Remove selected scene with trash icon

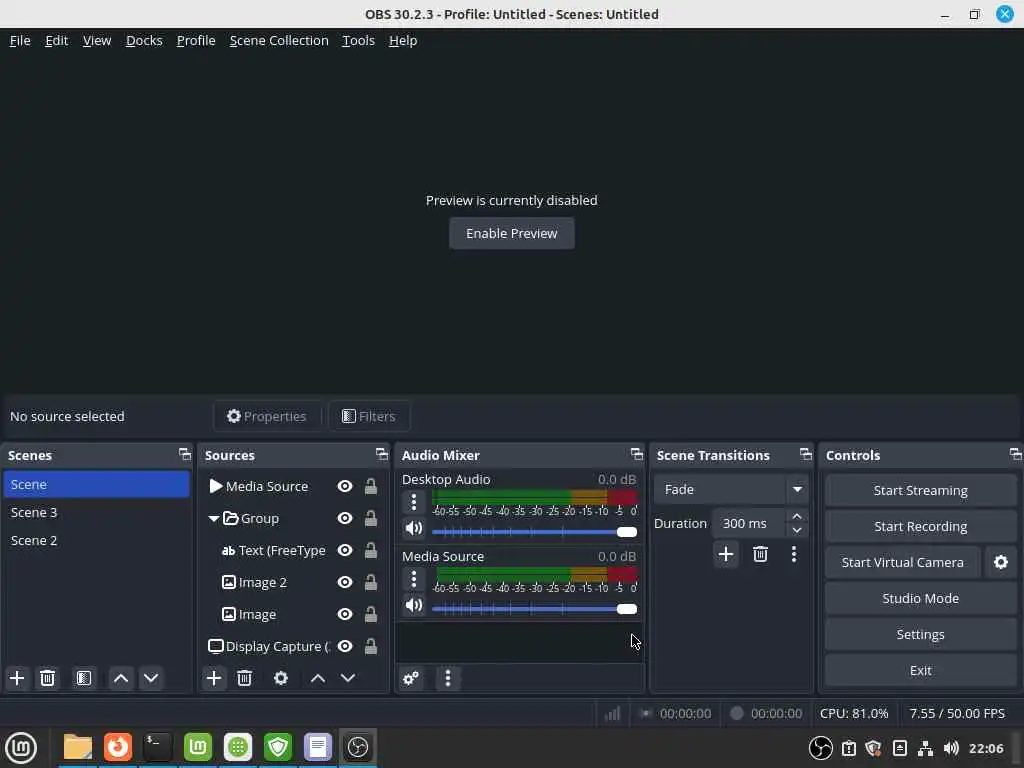coord(48,678)
